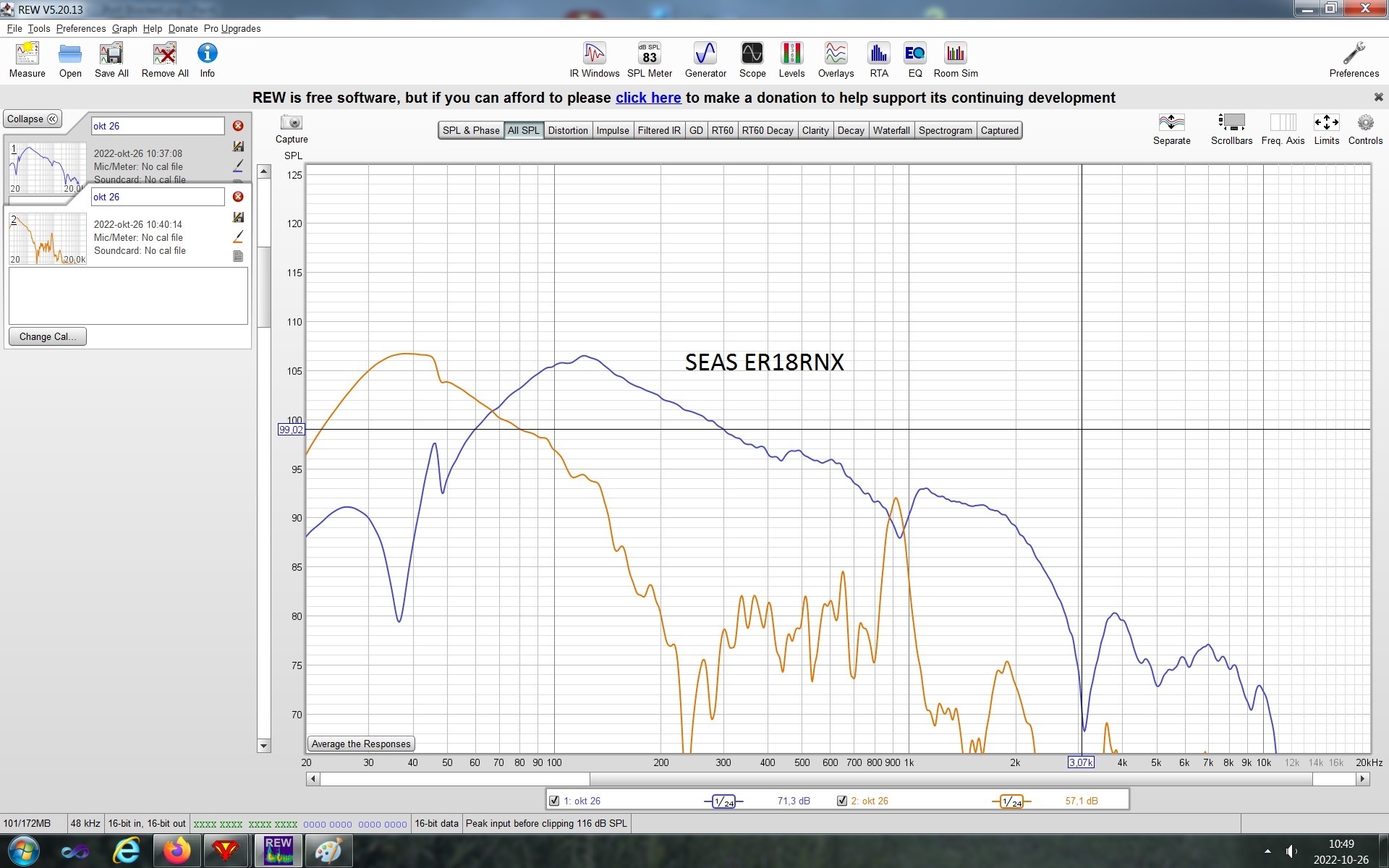Open the Graph menu
Image resolution: width=1389 pixels, height=868 pixels.
(124, 28)
